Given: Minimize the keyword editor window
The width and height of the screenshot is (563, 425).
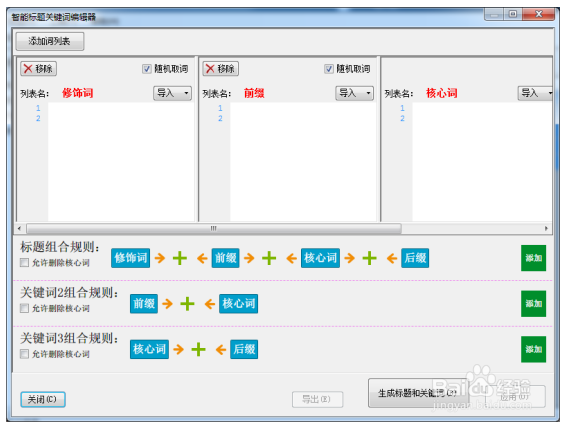Looking at the screenshot, I should pyautogui.click(x=494, y=14).
